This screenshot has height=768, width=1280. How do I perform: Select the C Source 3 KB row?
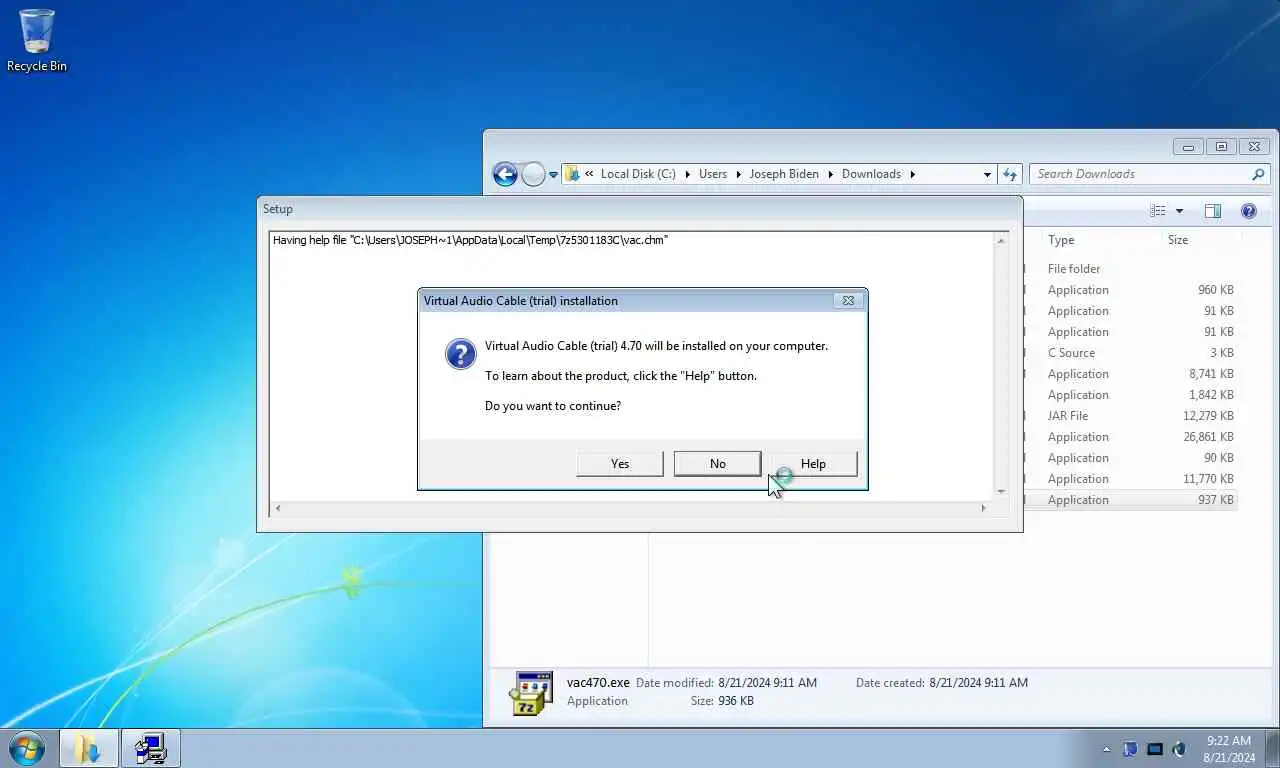pos(1131,353)
